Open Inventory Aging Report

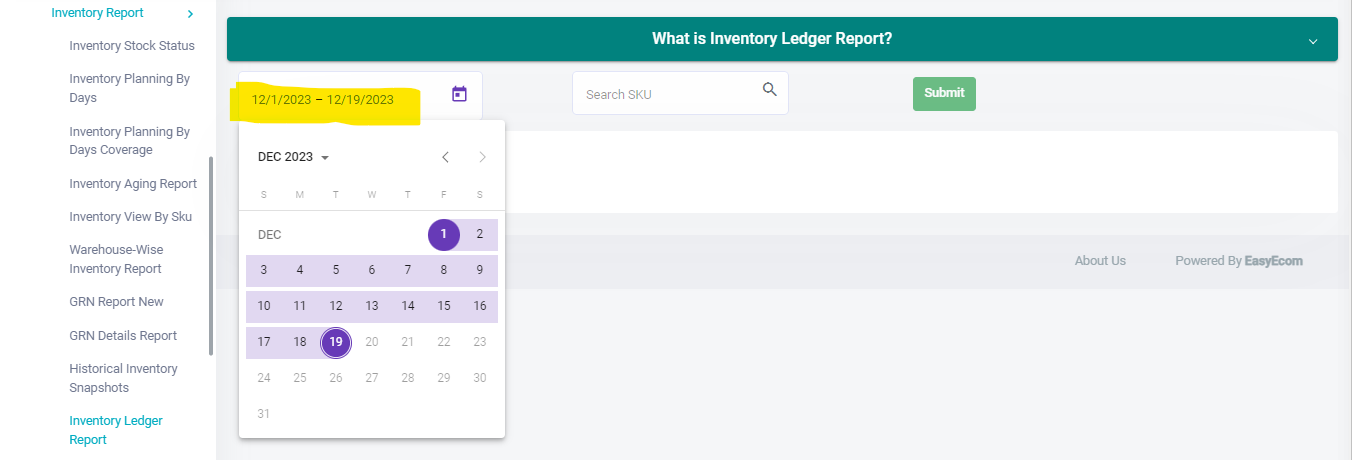click(x=133, y=184)
